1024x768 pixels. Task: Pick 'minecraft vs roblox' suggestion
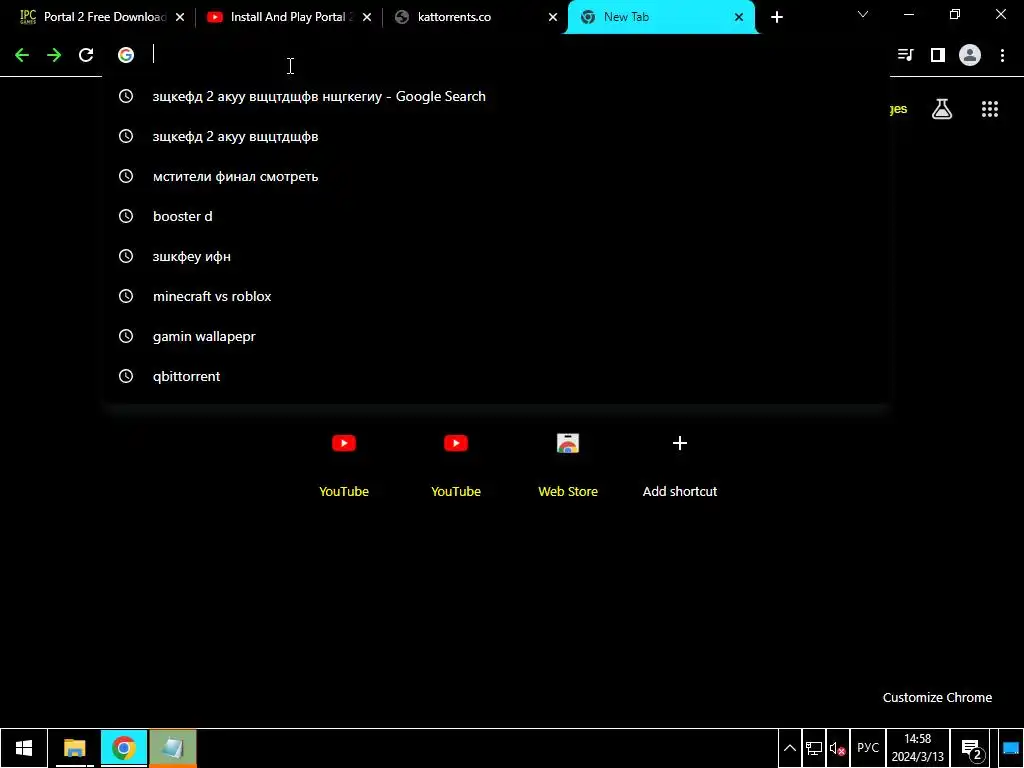(496, 296)
